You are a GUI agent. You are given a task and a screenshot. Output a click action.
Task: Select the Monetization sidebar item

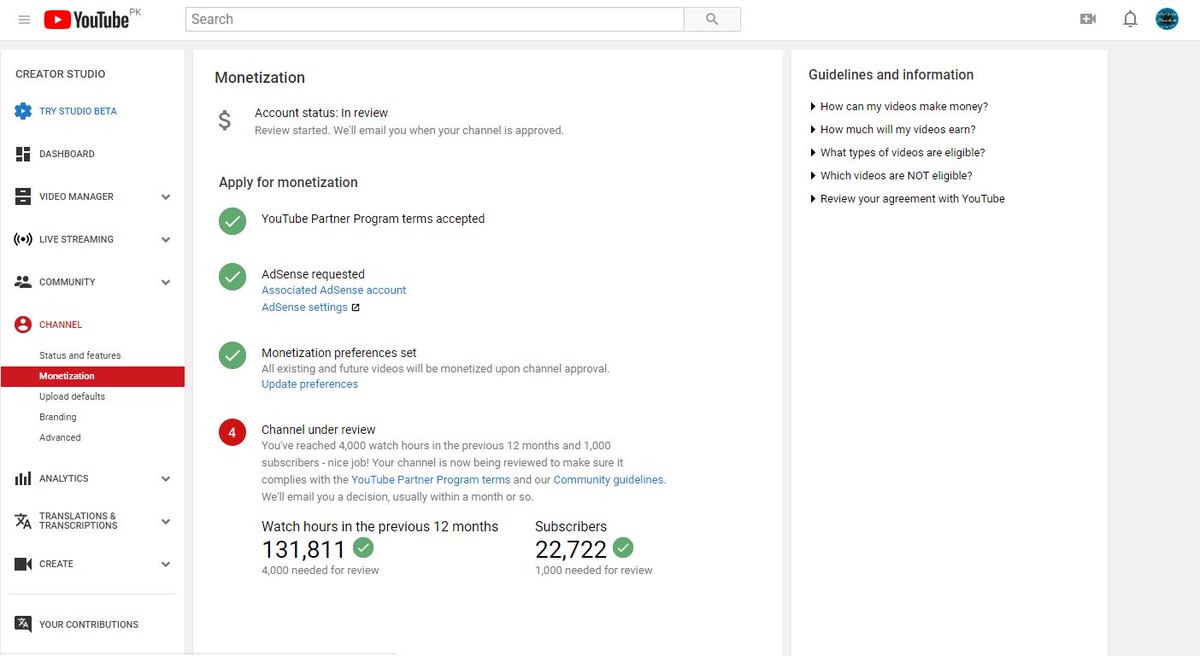pyautogui.click(x=92, y=376)
